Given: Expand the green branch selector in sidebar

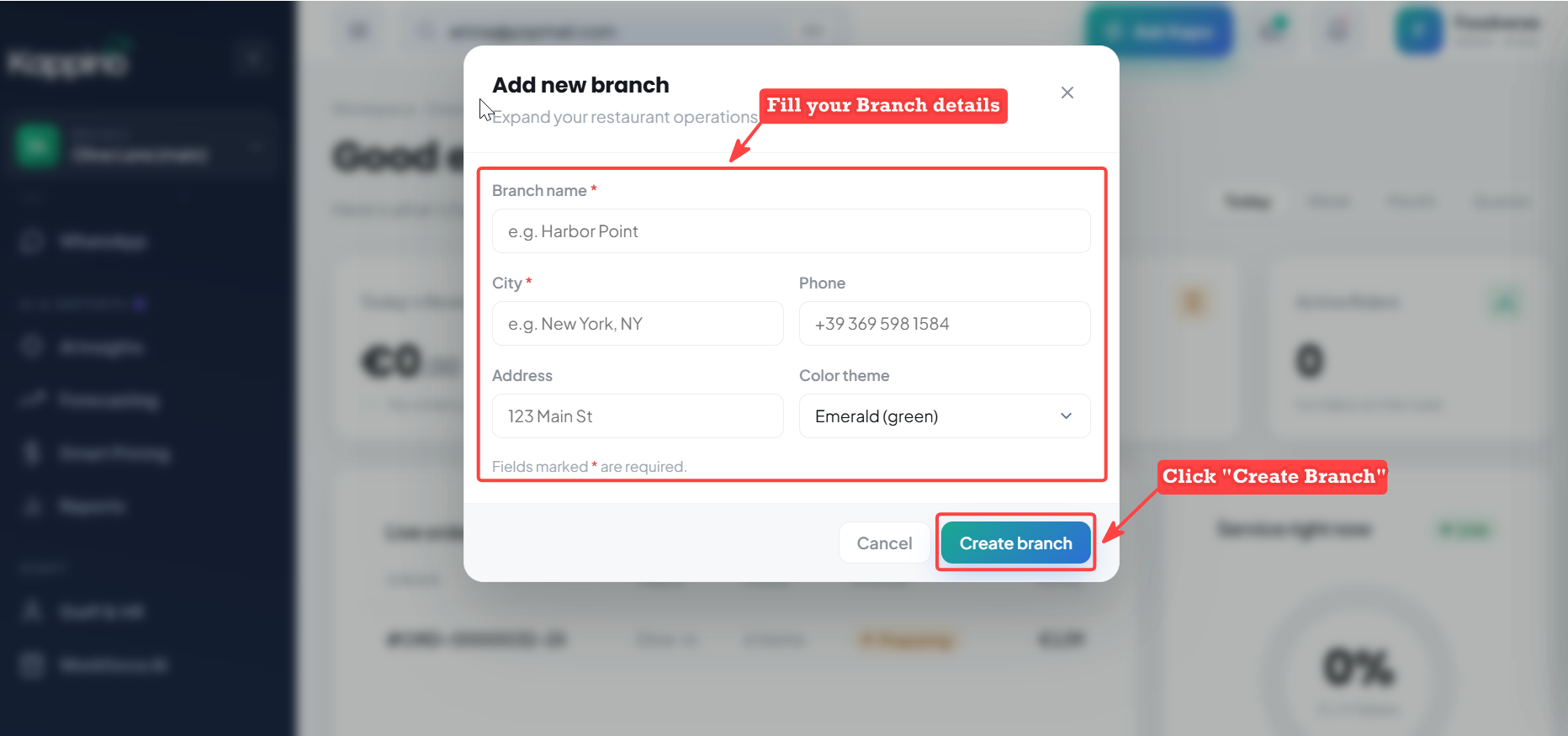Looking at the screenshot, I should (x=141, y=147).
